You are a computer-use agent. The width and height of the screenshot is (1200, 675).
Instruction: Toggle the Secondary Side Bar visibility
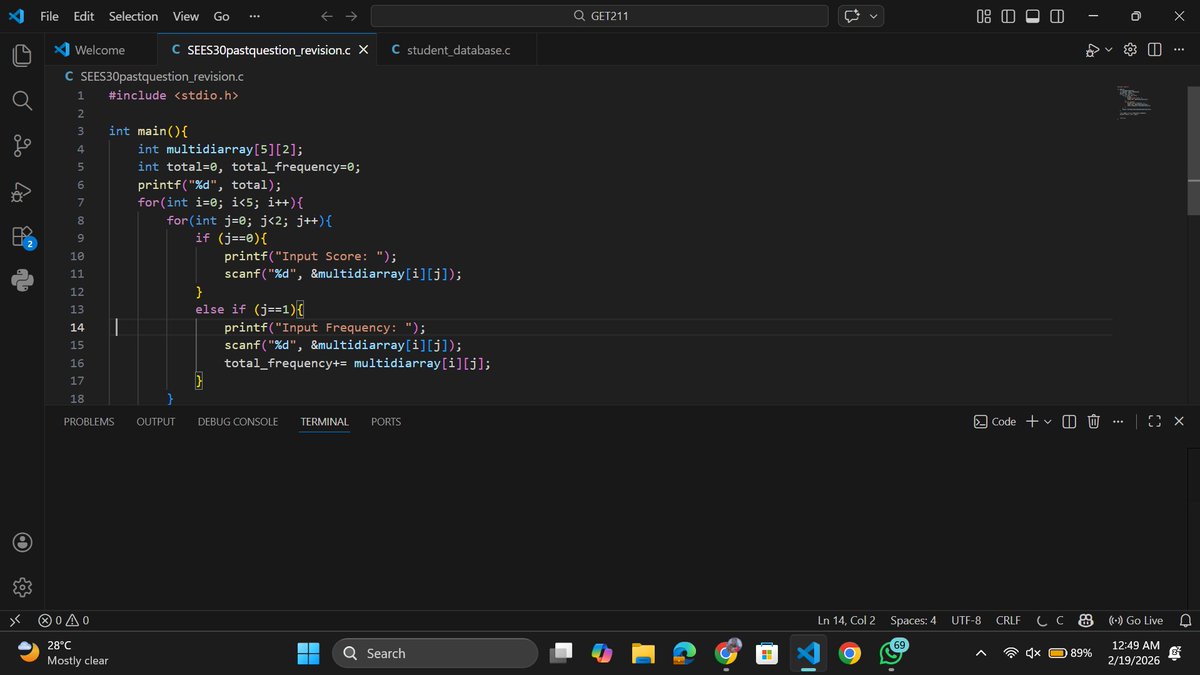pyautogui.click(x=1057, y=16)
